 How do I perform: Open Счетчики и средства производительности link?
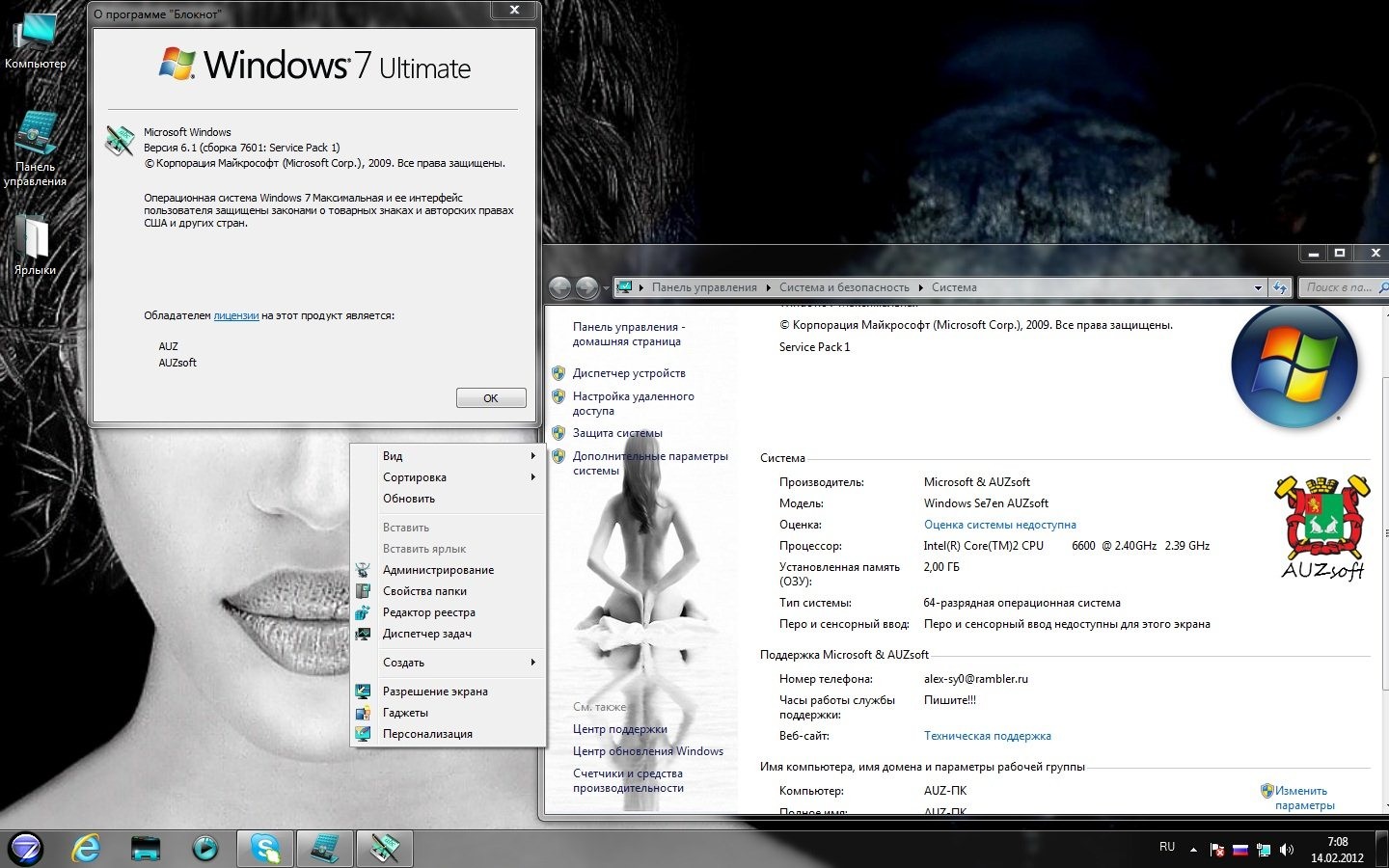click(x=628, y=780)
